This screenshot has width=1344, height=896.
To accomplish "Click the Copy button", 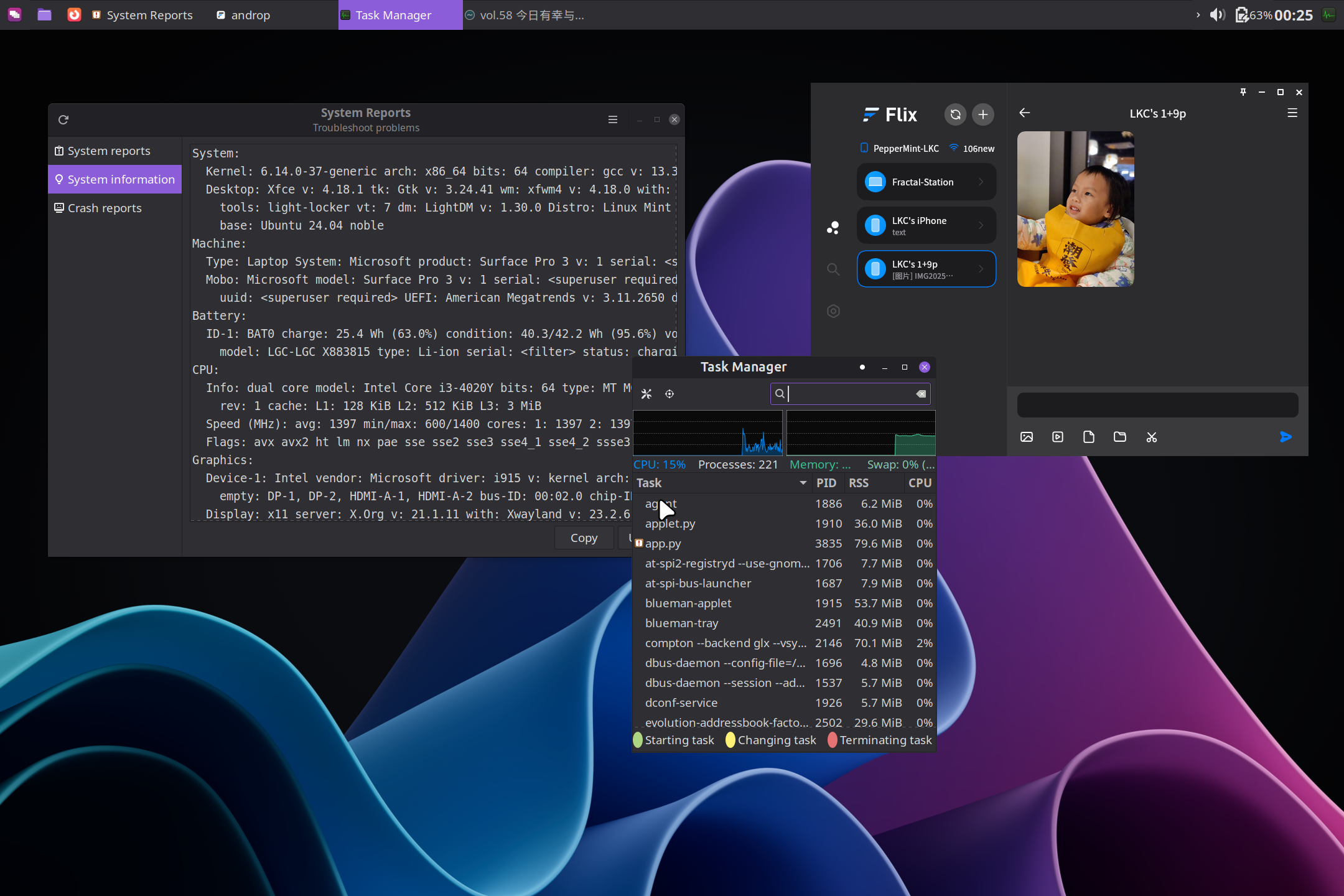I will (584, 538).
